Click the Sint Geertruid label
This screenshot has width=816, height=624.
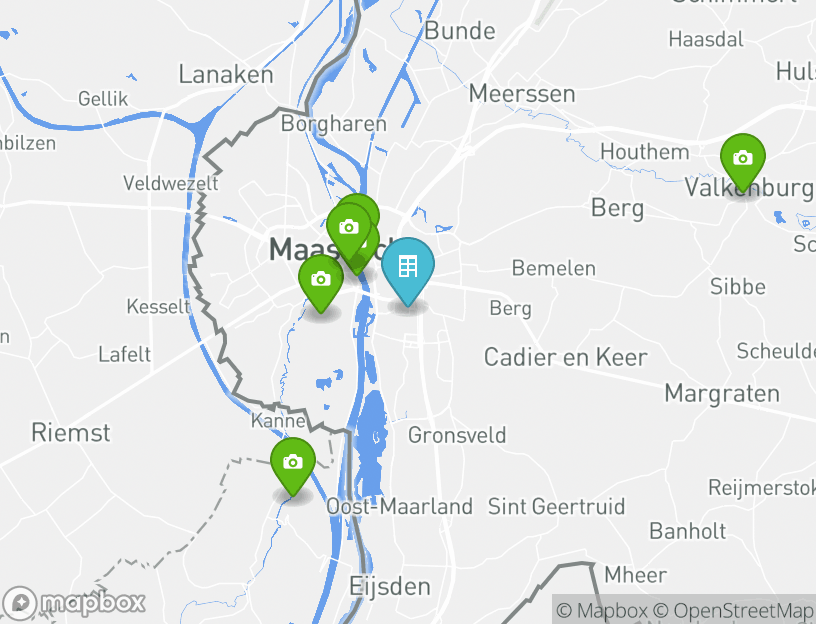click(x=556, y=507)
